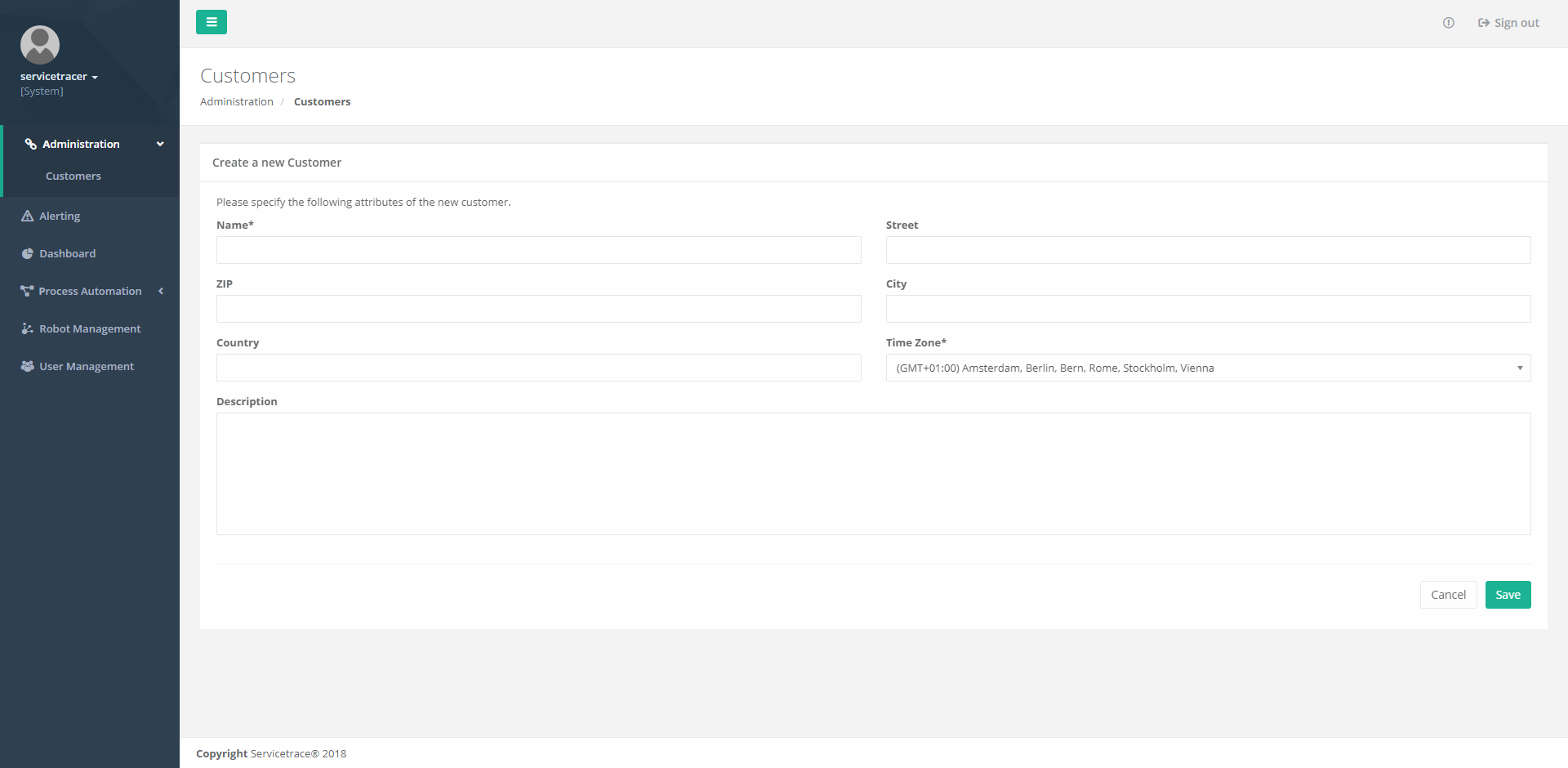The height and width of the screenshot is (768, 1568).
Task: Click the Copyright Servicetrace 2018 footer text
Action: (271, 753)
